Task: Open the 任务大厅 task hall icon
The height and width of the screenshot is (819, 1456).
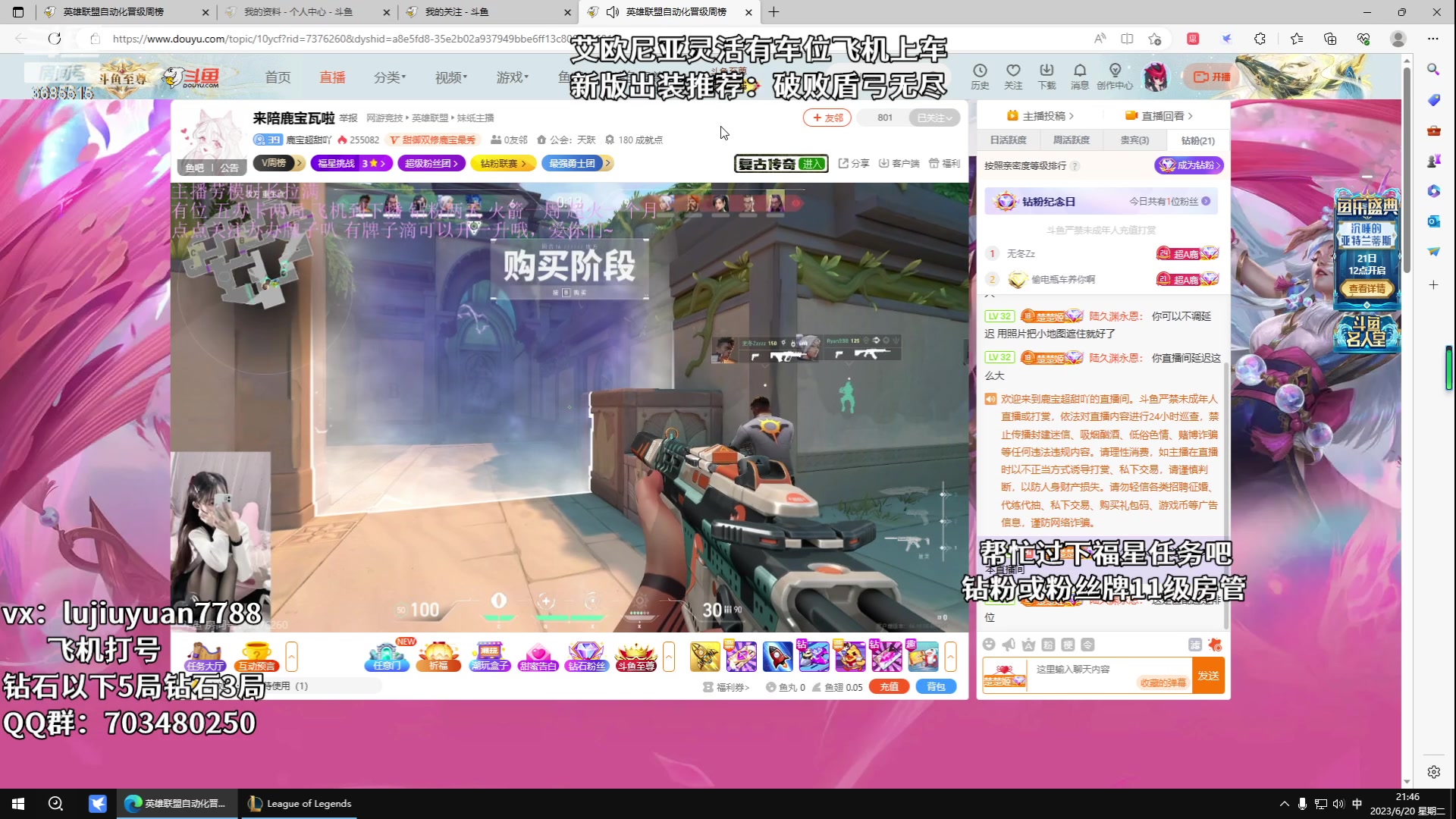Action: (205, 657)
